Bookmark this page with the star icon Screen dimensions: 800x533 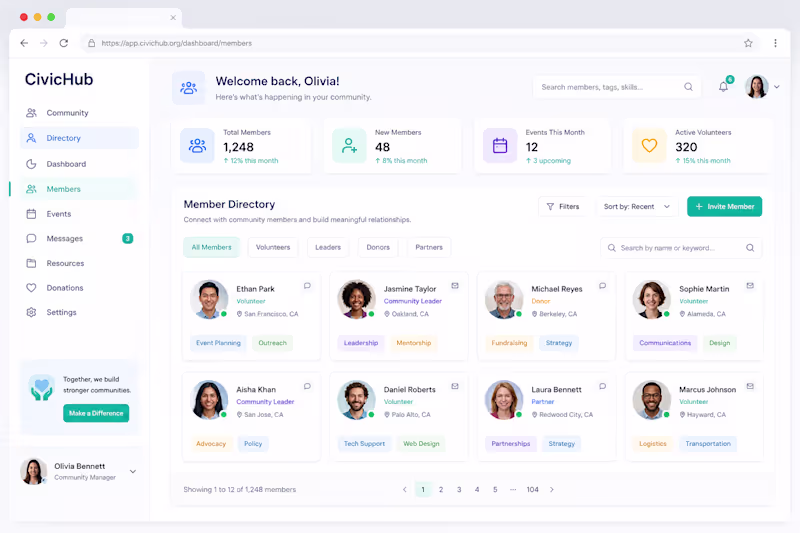pos(748,43)
